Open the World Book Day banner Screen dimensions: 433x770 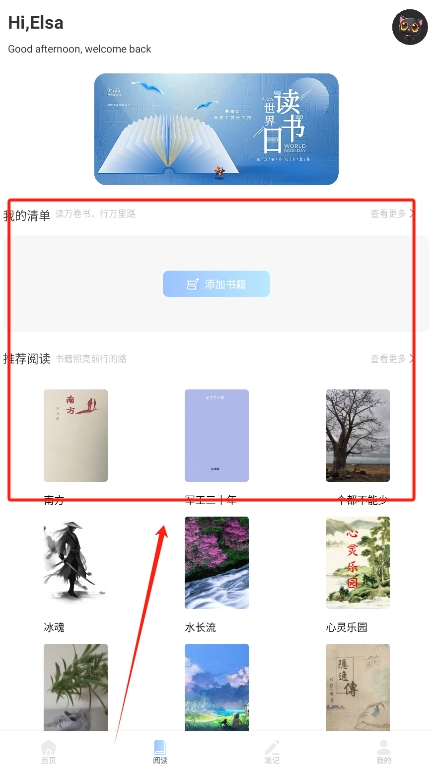[216, 129]
